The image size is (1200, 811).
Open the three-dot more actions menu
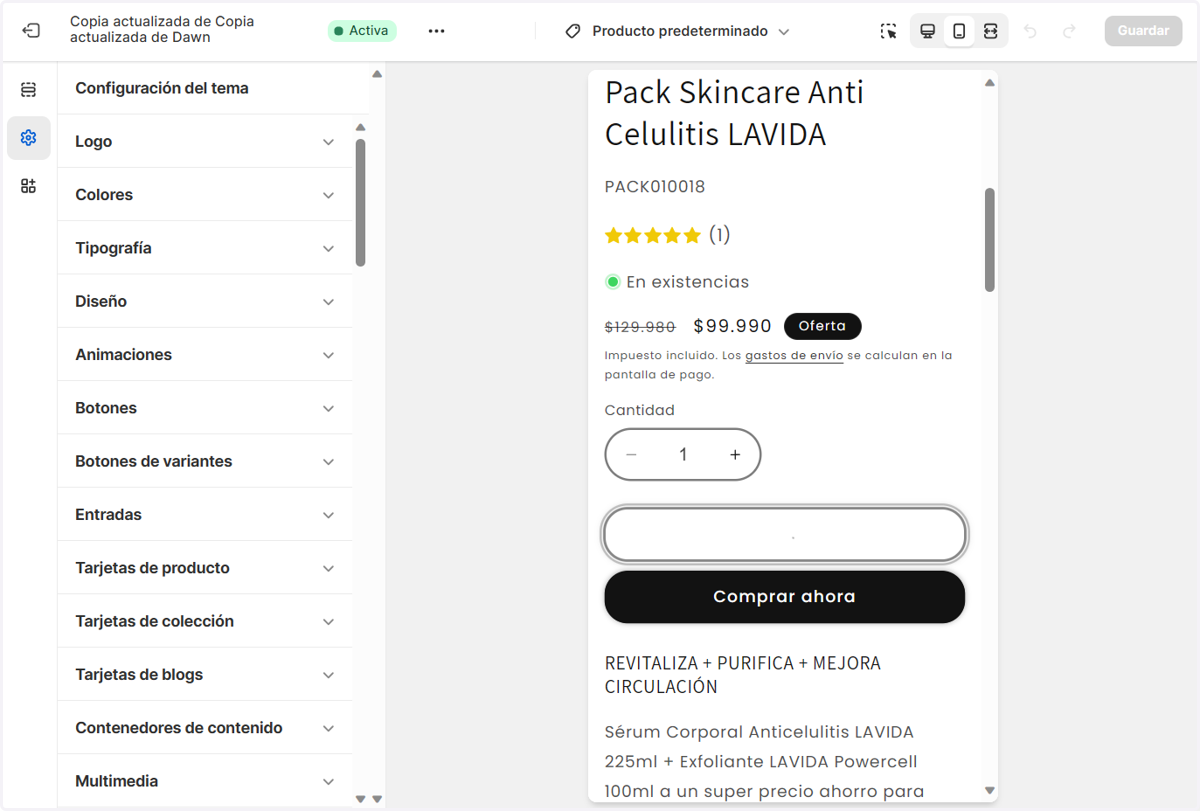[436, 31]
